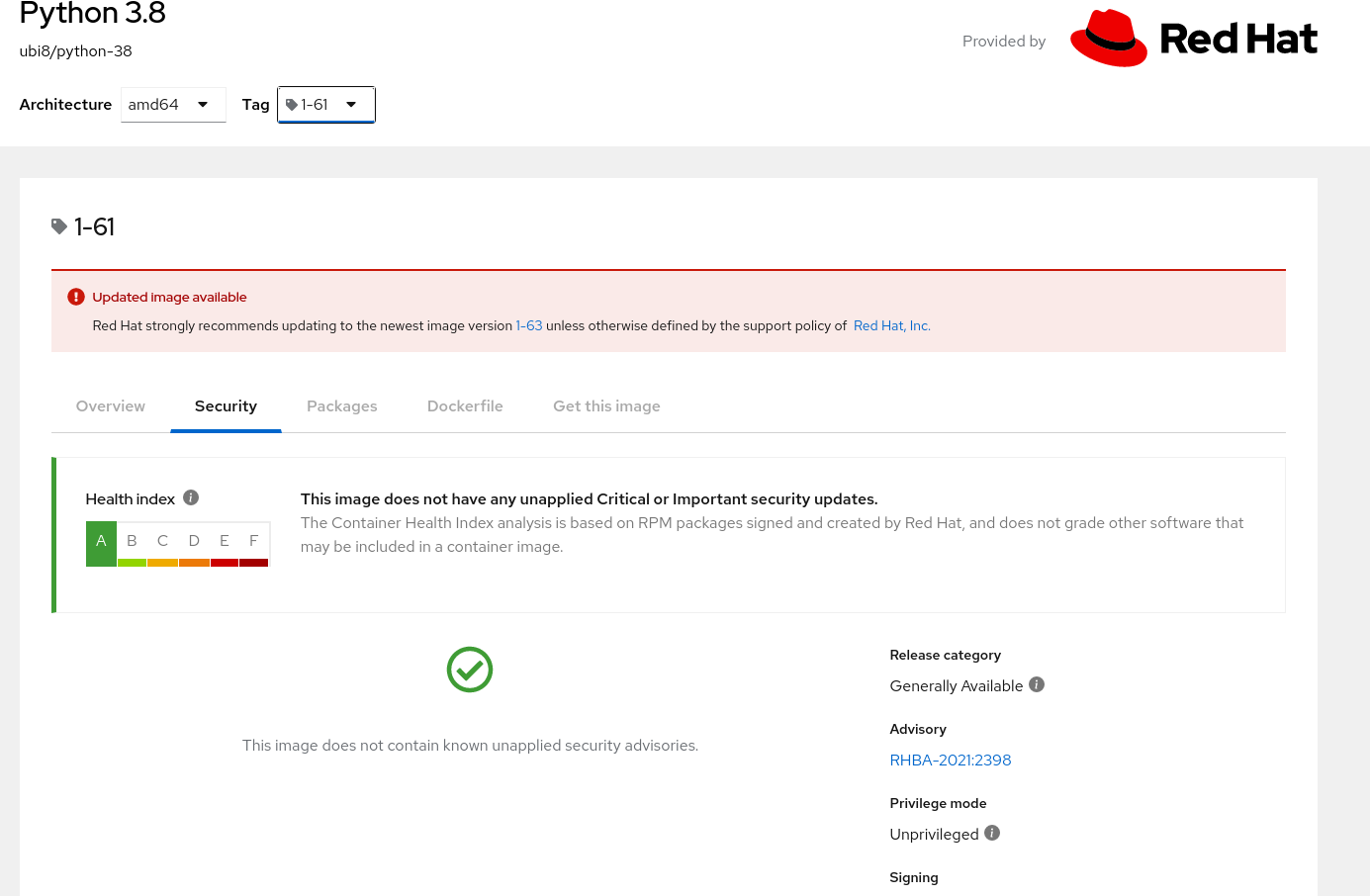The image size is (1370, 896).
Task: Click the Signing label
Action: [x=914, y=877]
